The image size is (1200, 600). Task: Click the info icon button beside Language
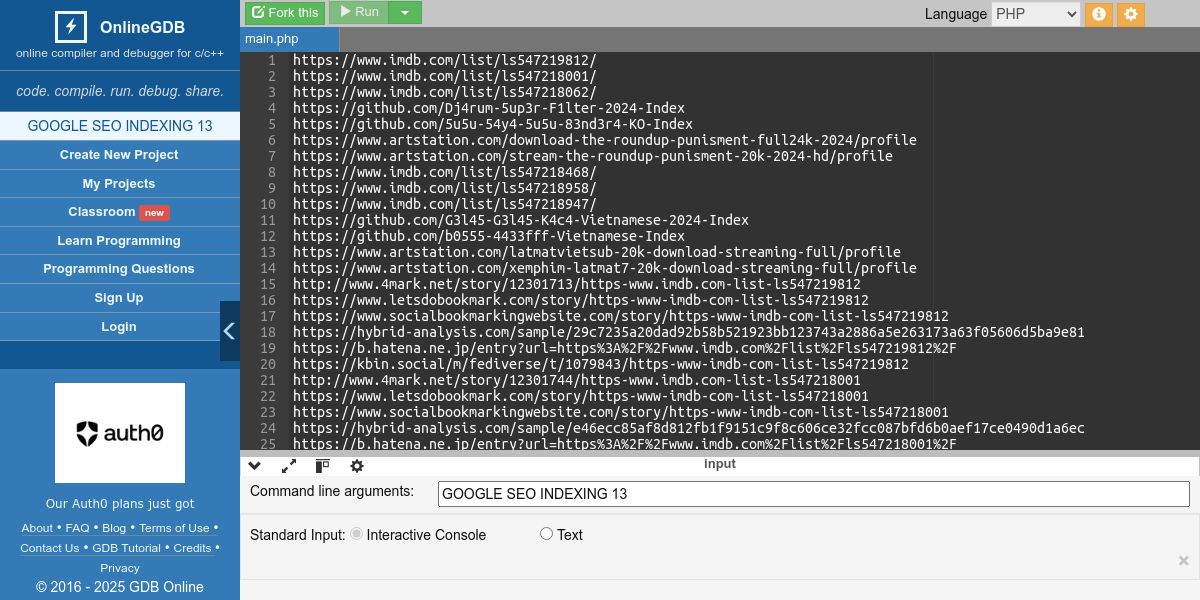[x=1098, y=14]
